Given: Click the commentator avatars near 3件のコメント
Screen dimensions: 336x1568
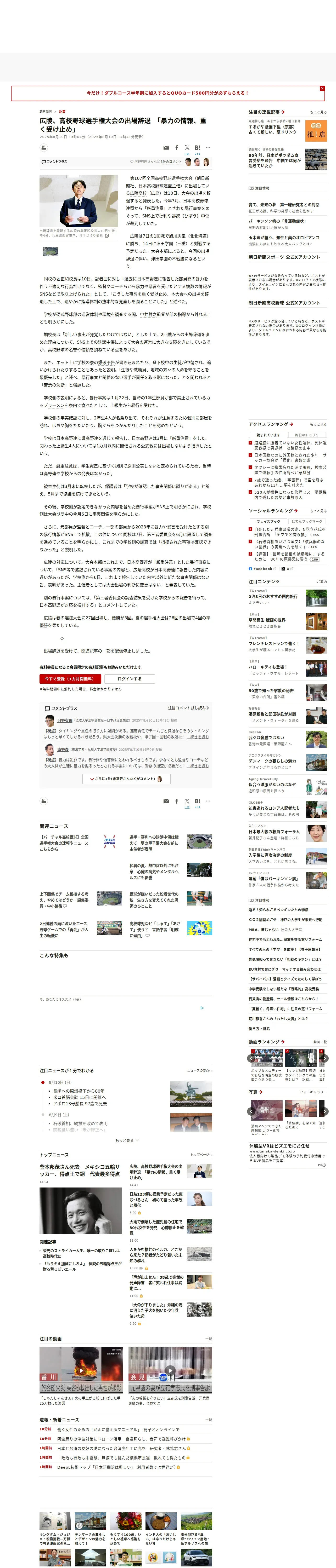Looking at the screenshot, I should point(197,162).
